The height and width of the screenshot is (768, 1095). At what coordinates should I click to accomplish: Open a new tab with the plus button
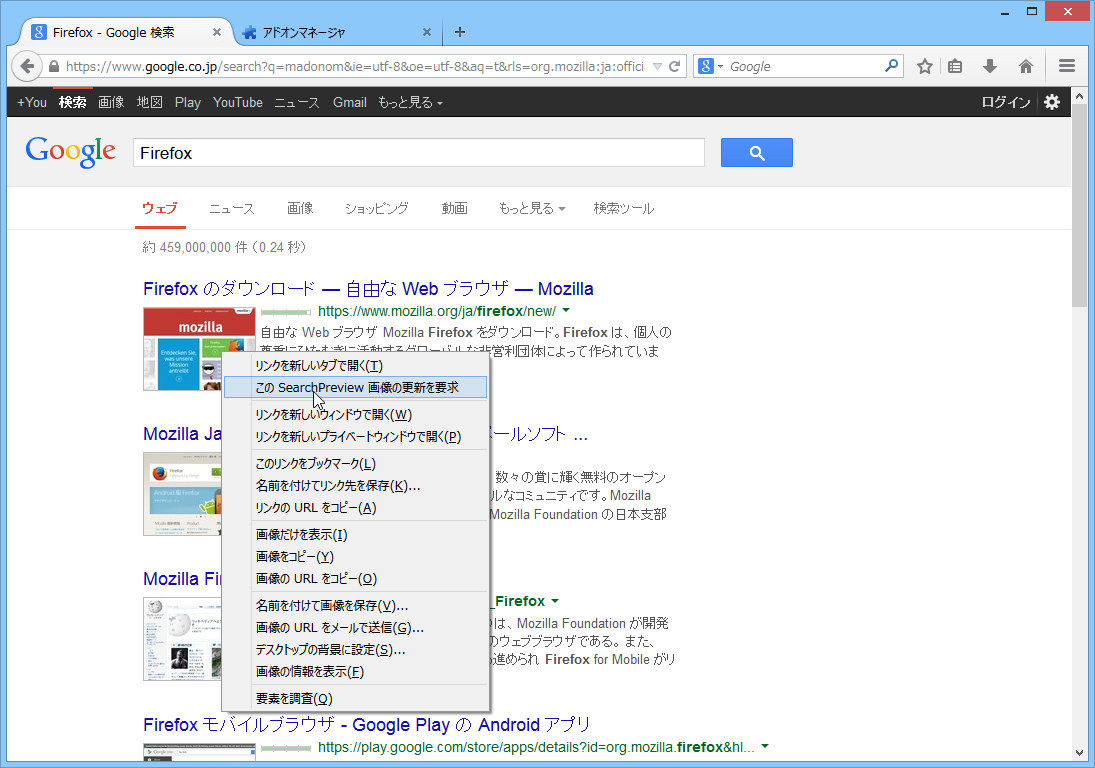[459, 31]
